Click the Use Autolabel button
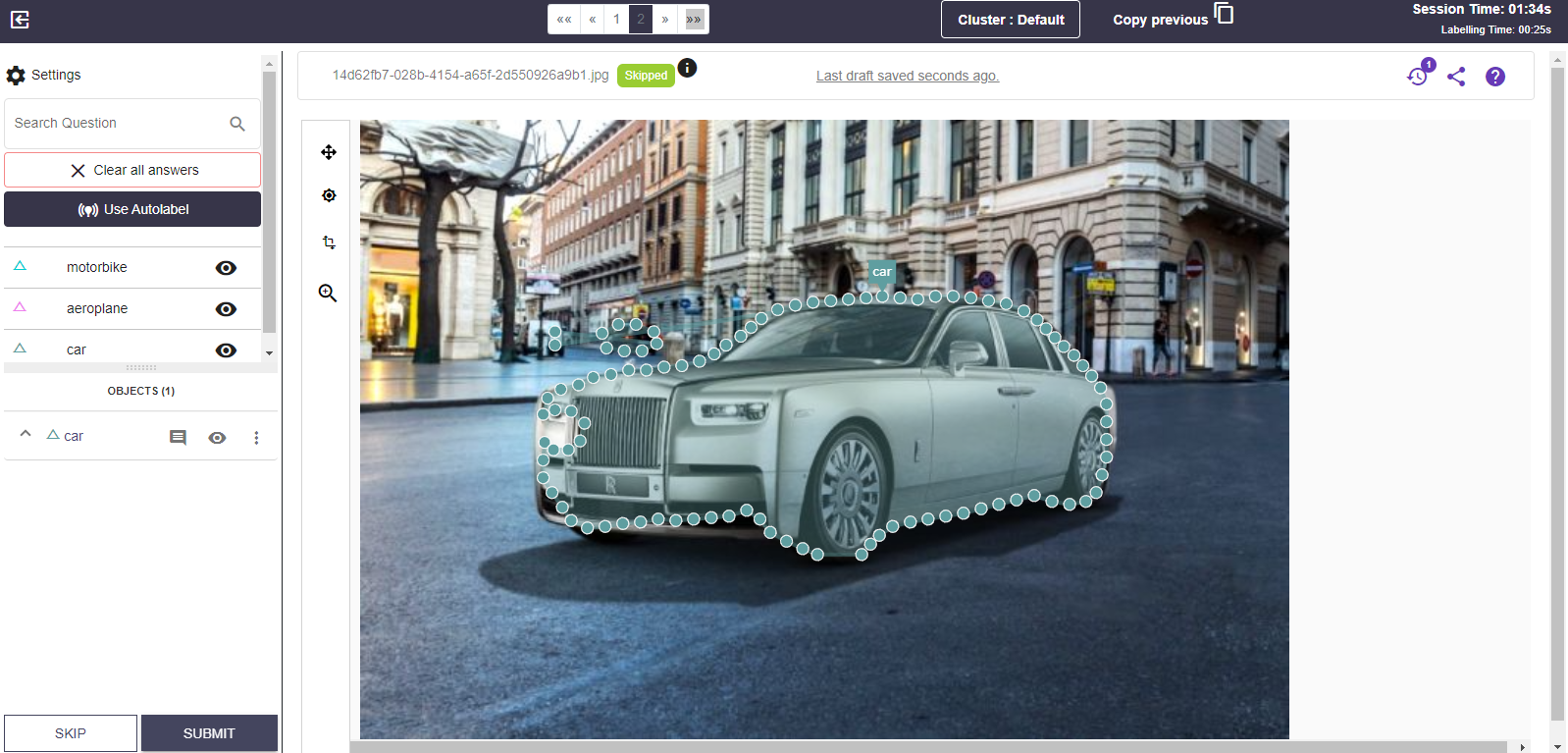 (132, 209)
